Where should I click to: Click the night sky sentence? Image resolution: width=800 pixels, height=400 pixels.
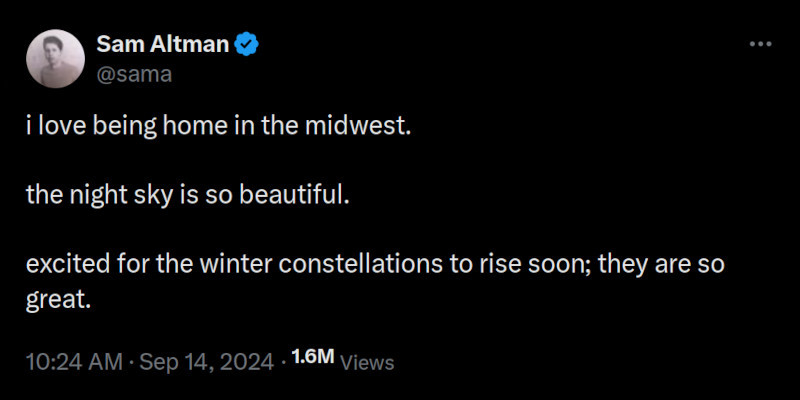189,195
